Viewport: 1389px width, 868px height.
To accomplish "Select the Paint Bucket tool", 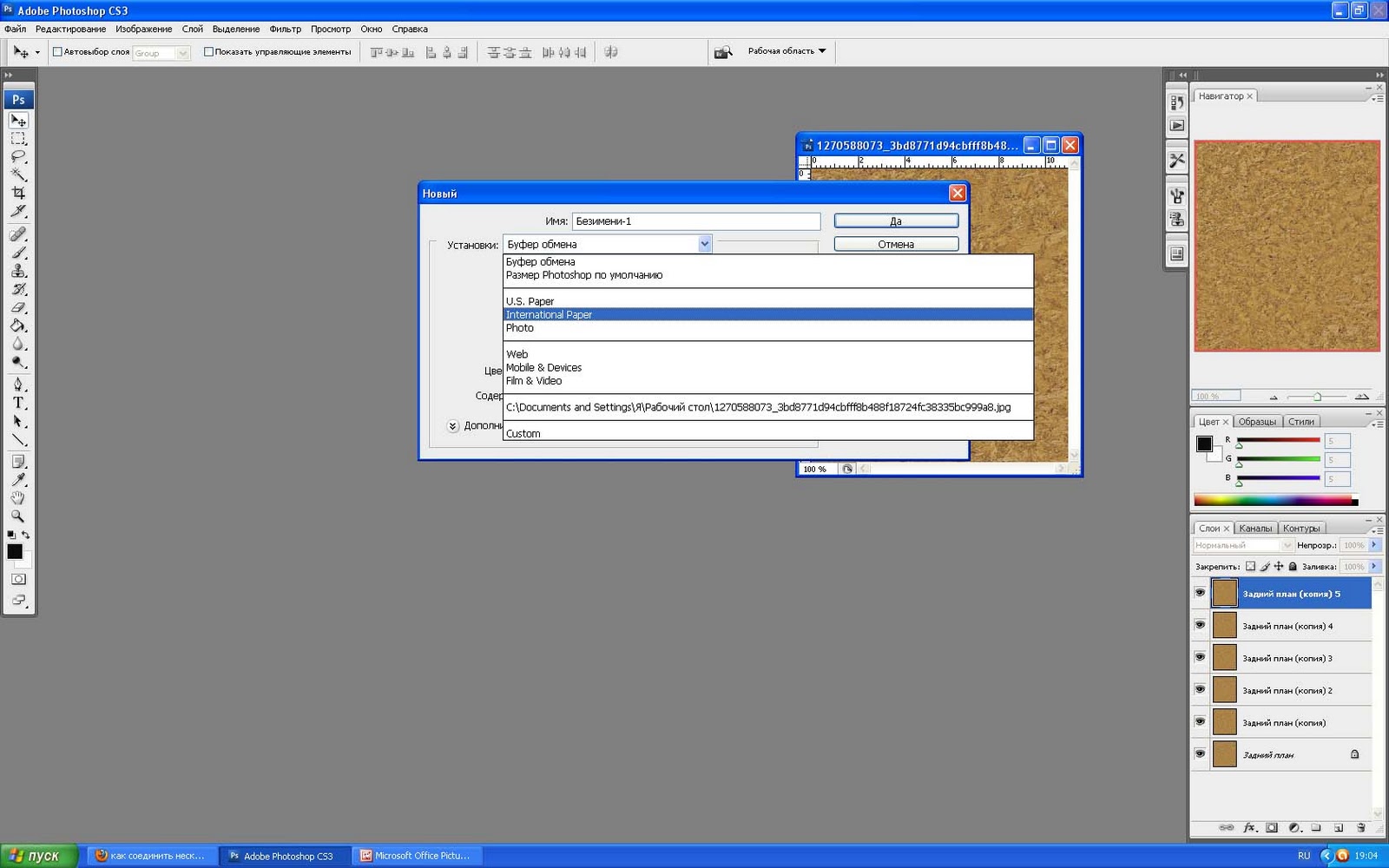I will point(18,325).
